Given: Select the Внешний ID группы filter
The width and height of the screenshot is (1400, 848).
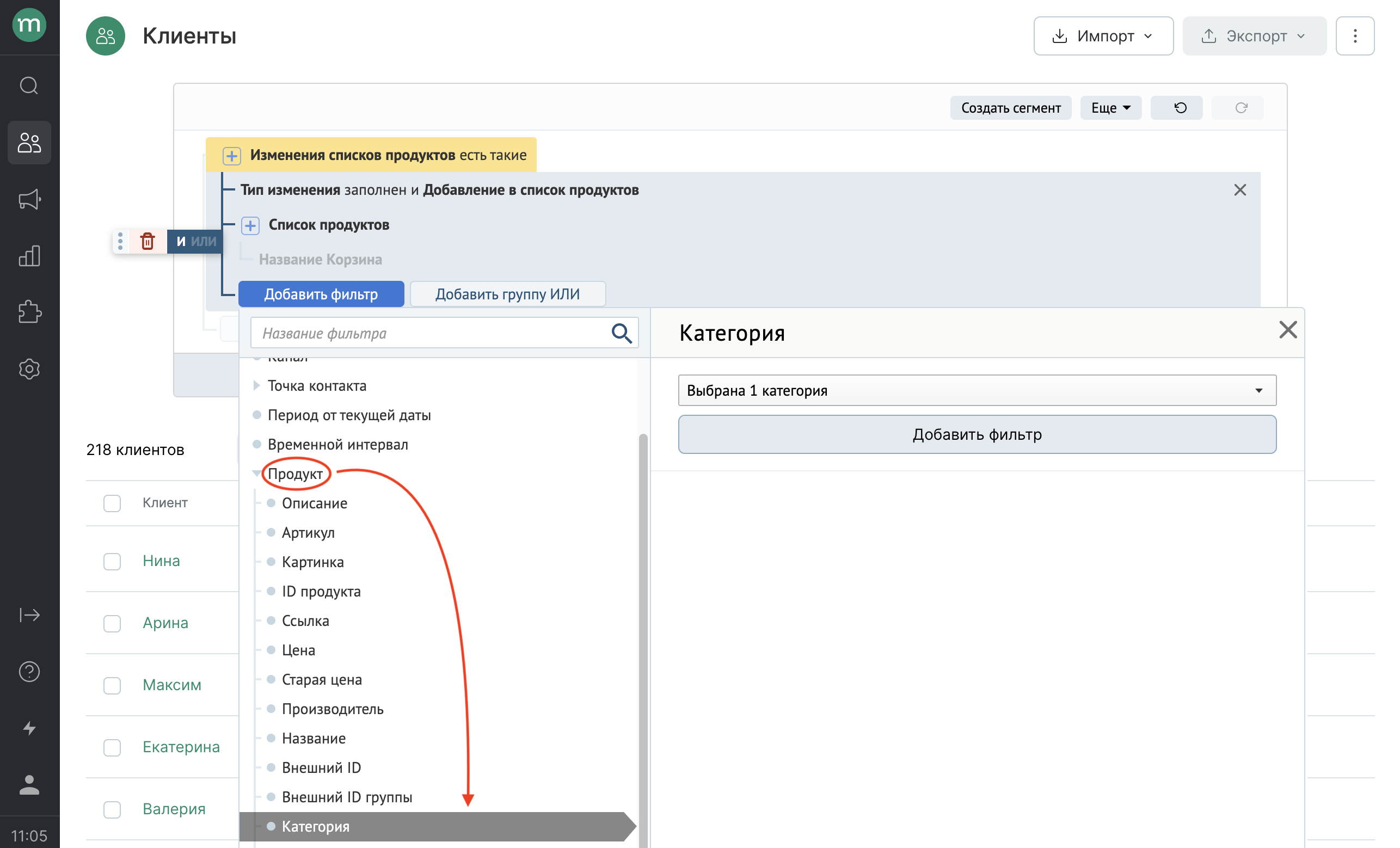Looking at the screenshot, I should [347, 797].
